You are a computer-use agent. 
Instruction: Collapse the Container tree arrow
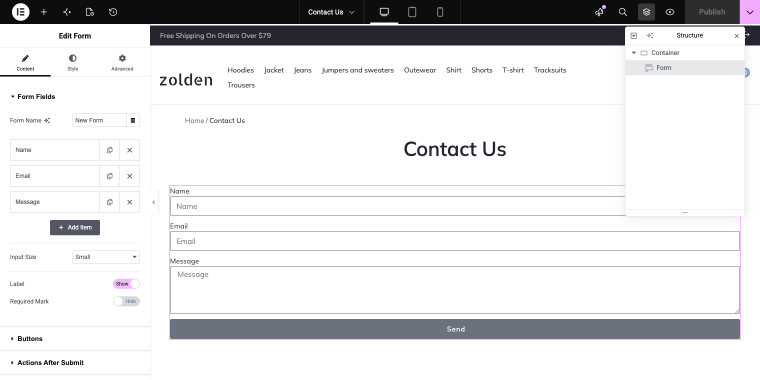coord(633,52)
